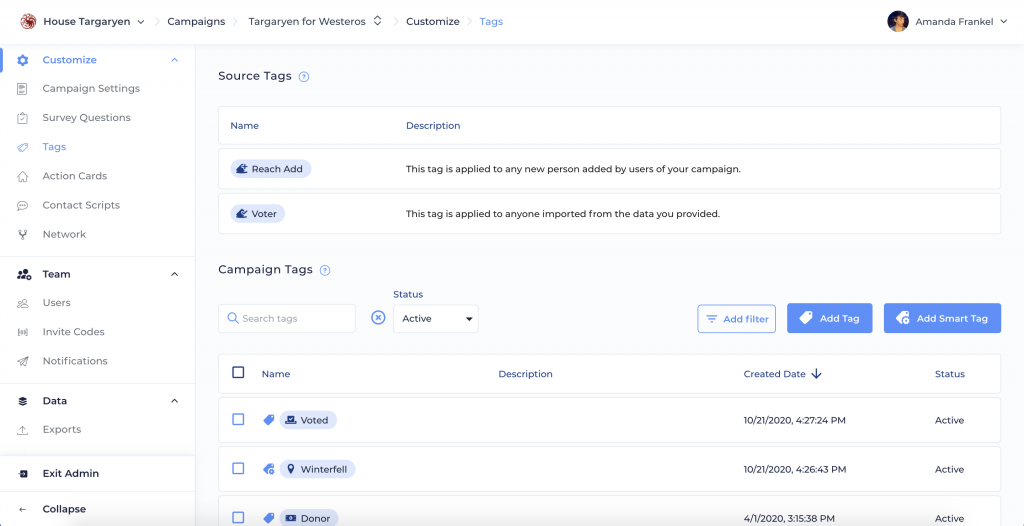1024x526 pixels.
Task: Click the Voted tag chip
Action: 308,420
